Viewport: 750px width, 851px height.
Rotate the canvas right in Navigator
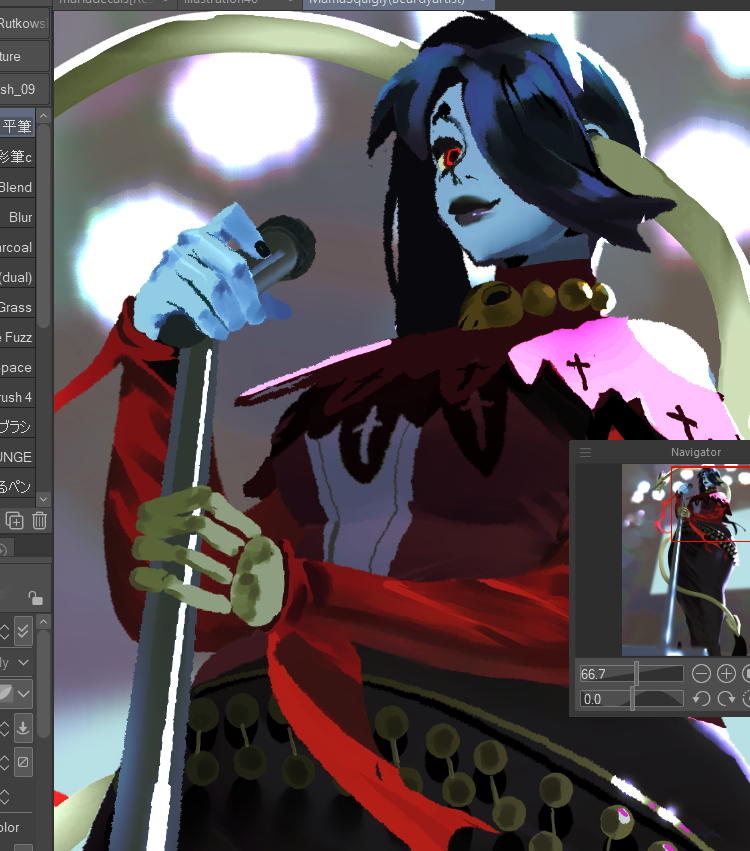(x=726, y=698)
